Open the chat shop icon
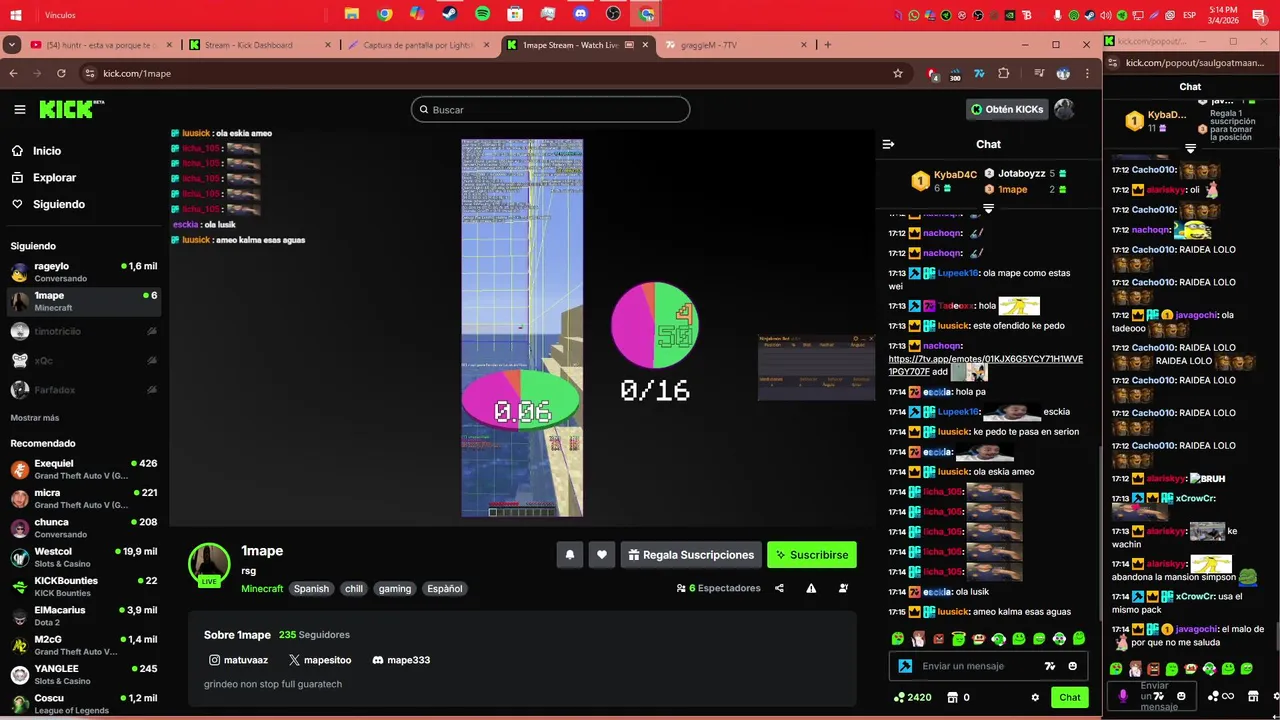Image resolution: width=1280 pixels, height=720 pixels. coord(953,697)
